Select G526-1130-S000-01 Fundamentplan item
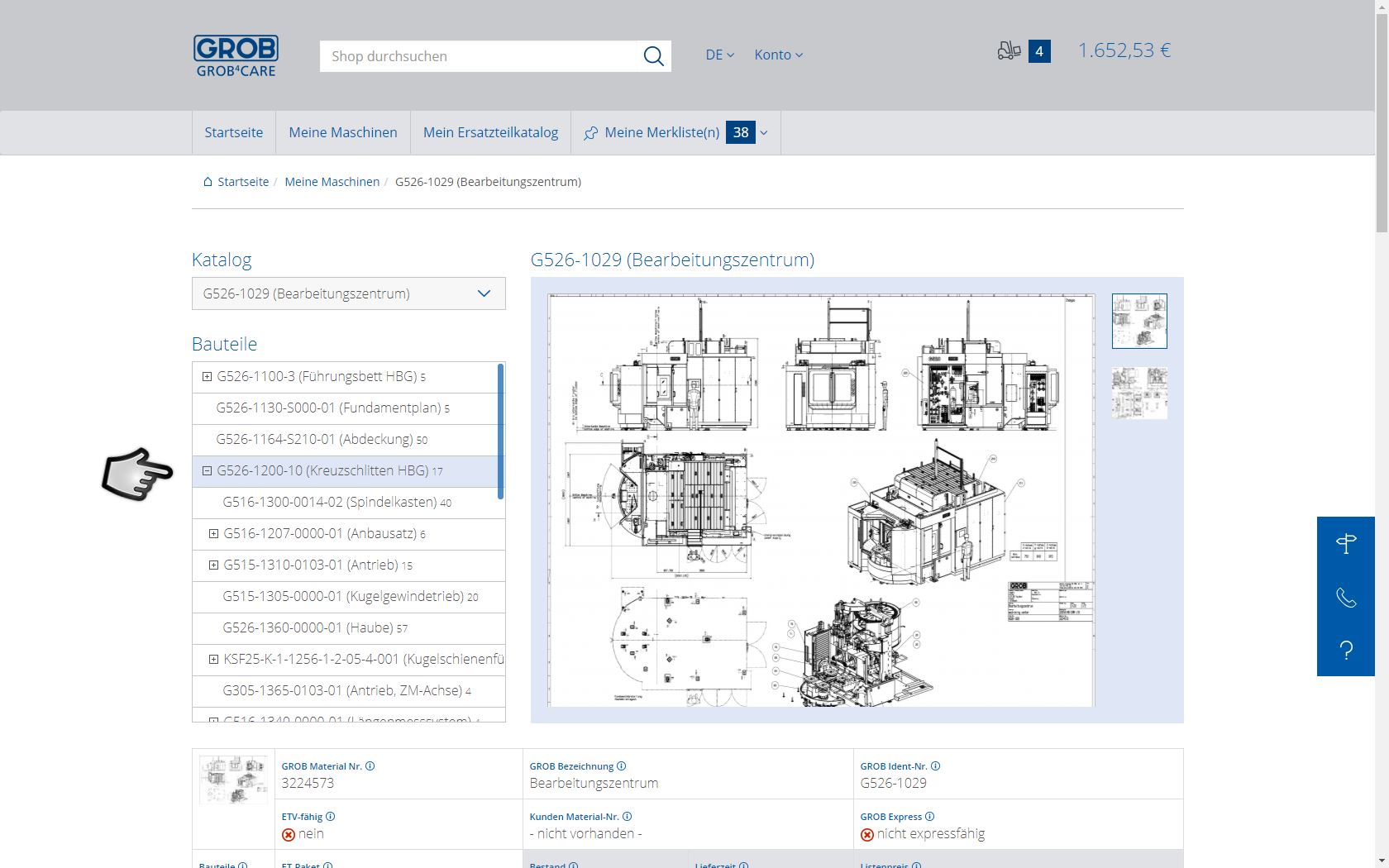This screenshot has height=868, width=1389. click(x=348, y=408)
